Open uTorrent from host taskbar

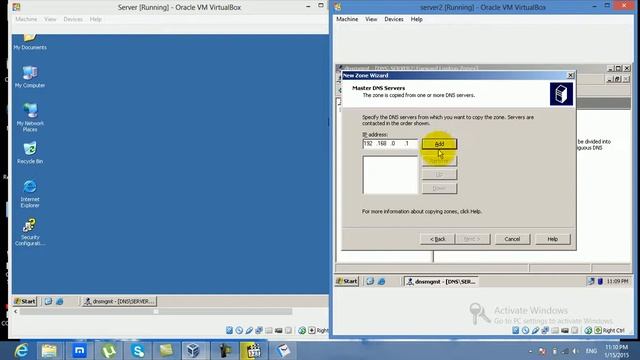tap(109, 351)
